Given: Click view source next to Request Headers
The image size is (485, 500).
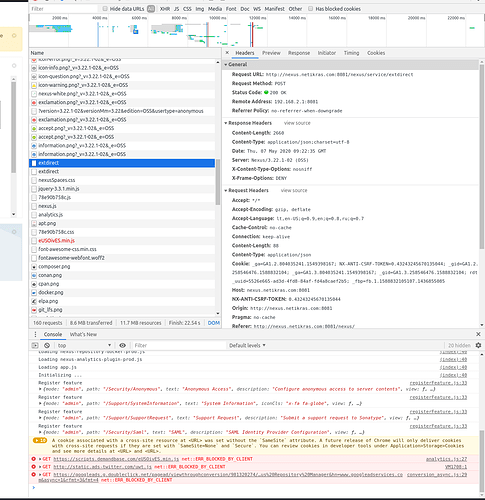Looking at the screenshot, I should point(294,190).
